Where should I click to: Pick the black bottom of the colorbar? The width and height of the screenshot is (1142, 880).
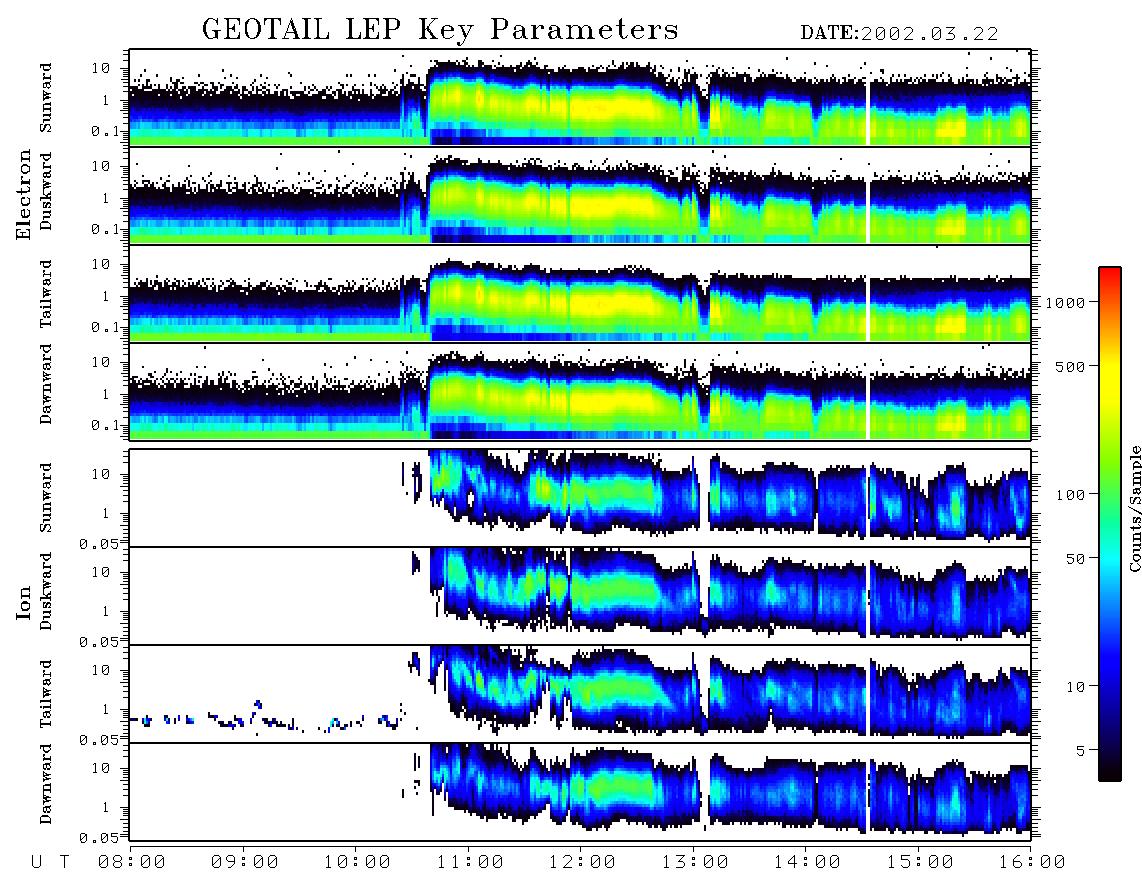click(1109, 774)
